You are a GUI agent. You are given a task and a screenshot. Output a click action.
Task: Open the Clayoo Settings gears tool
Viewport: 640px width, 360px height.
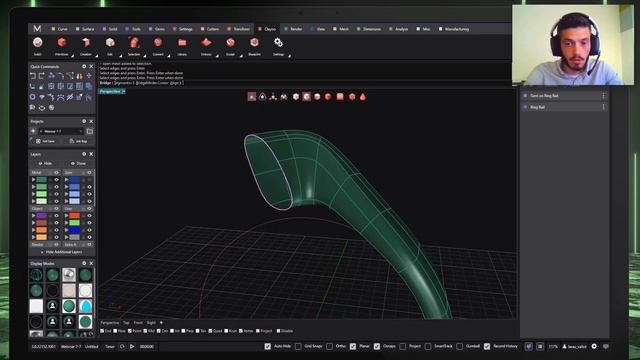click(x=278, y=46)
